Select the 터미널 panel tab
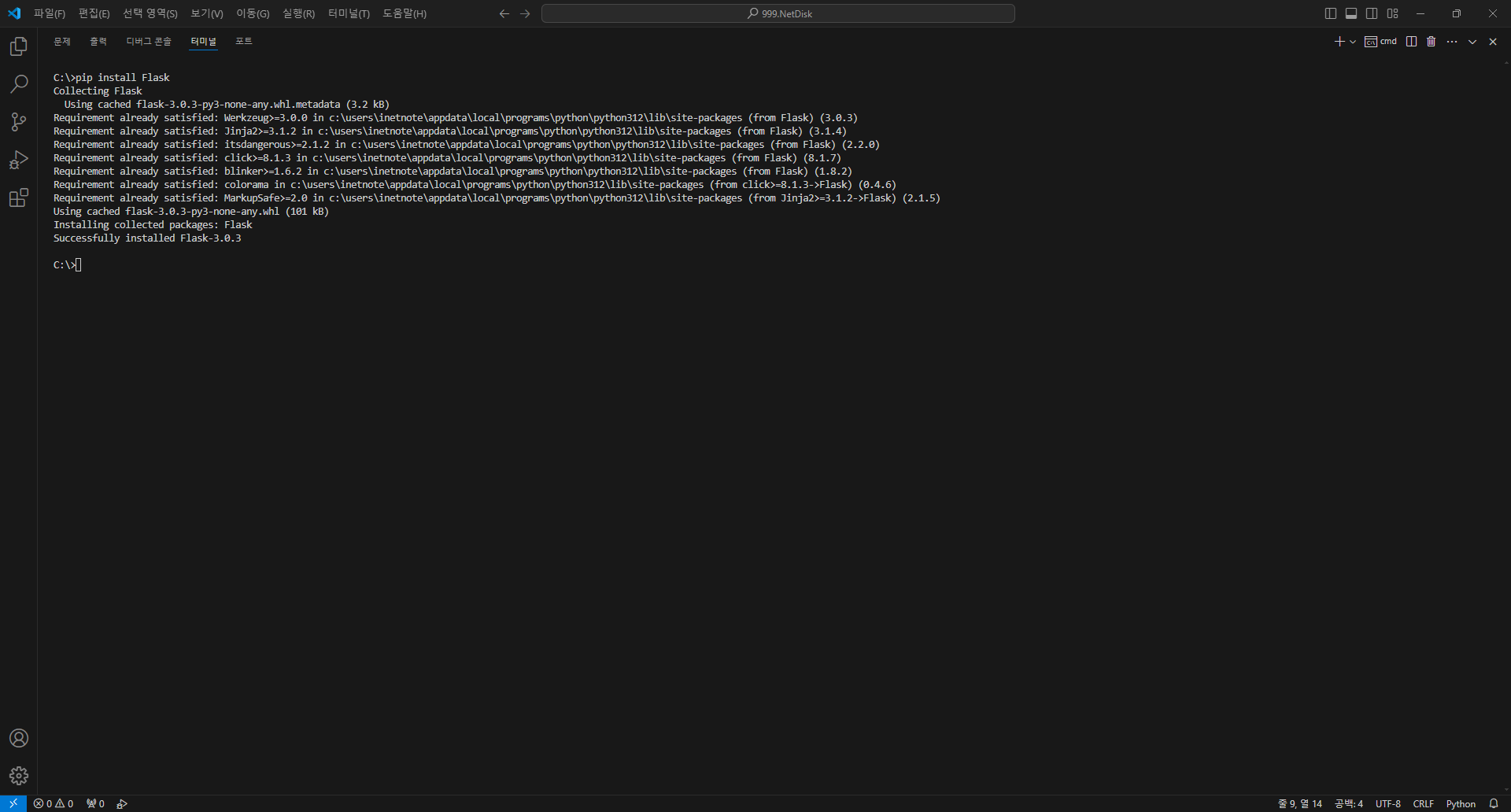 (x=203, y=42)
